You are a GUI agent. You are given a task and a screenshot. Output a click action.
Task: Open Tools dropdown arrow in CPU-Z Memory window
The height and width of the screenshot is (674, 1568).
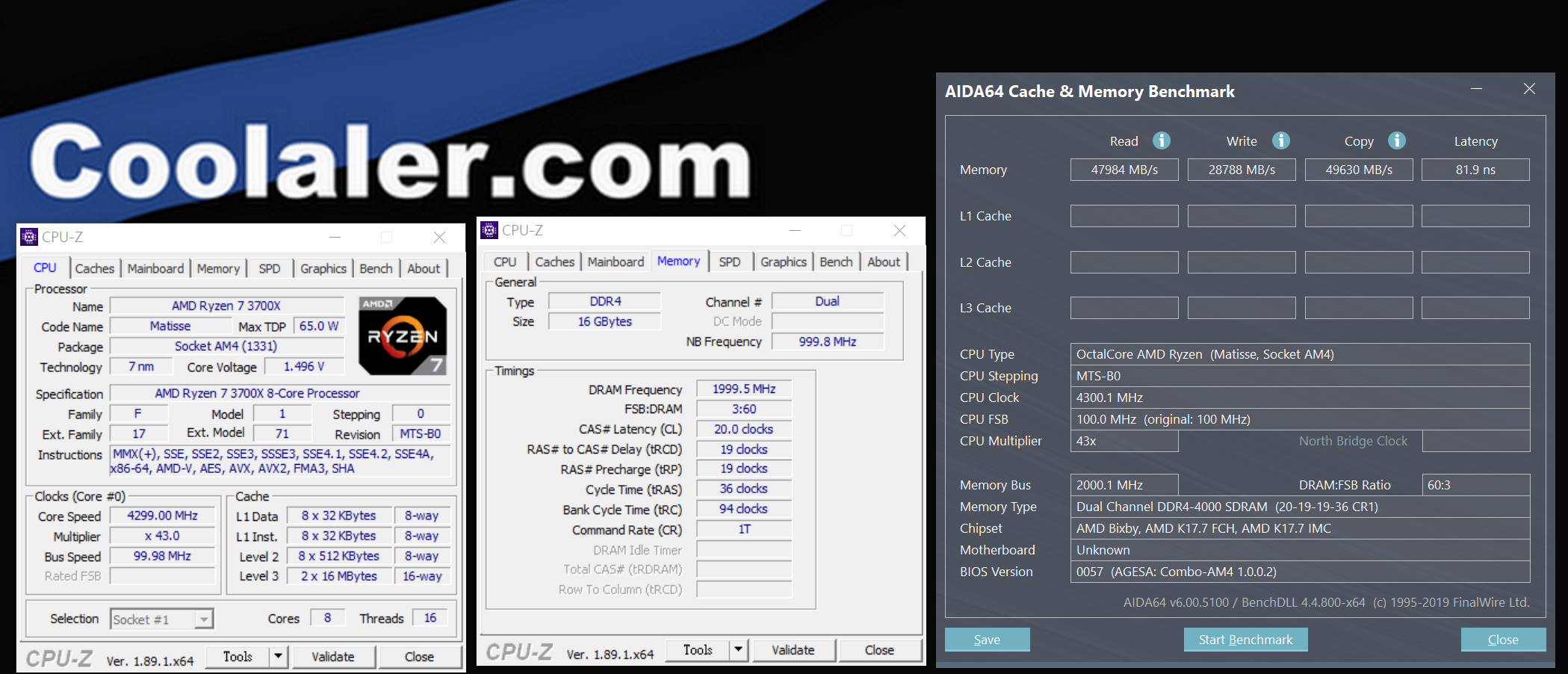pos(738,649)
